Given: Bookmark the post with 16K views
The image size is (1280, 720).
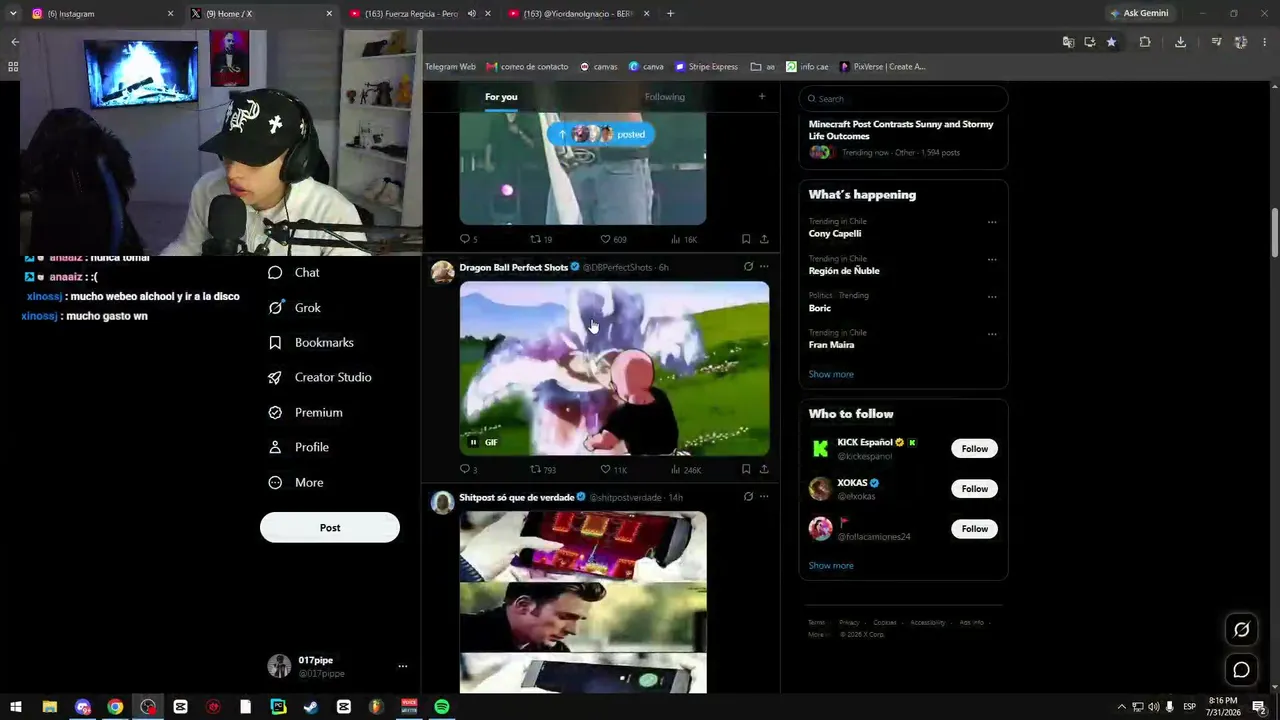Looking at the screenshot, I should (746, 239).
